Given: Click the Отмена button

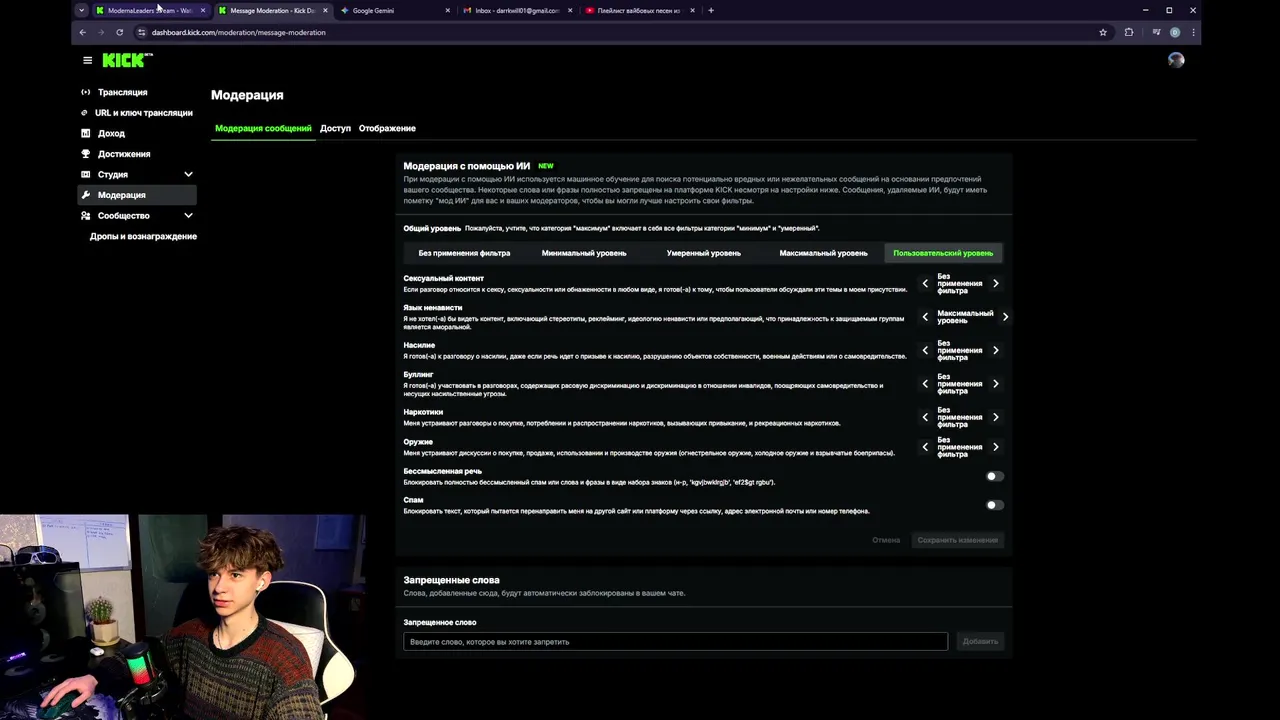Looking at the screenshot, I should click(x=886, y=540).
